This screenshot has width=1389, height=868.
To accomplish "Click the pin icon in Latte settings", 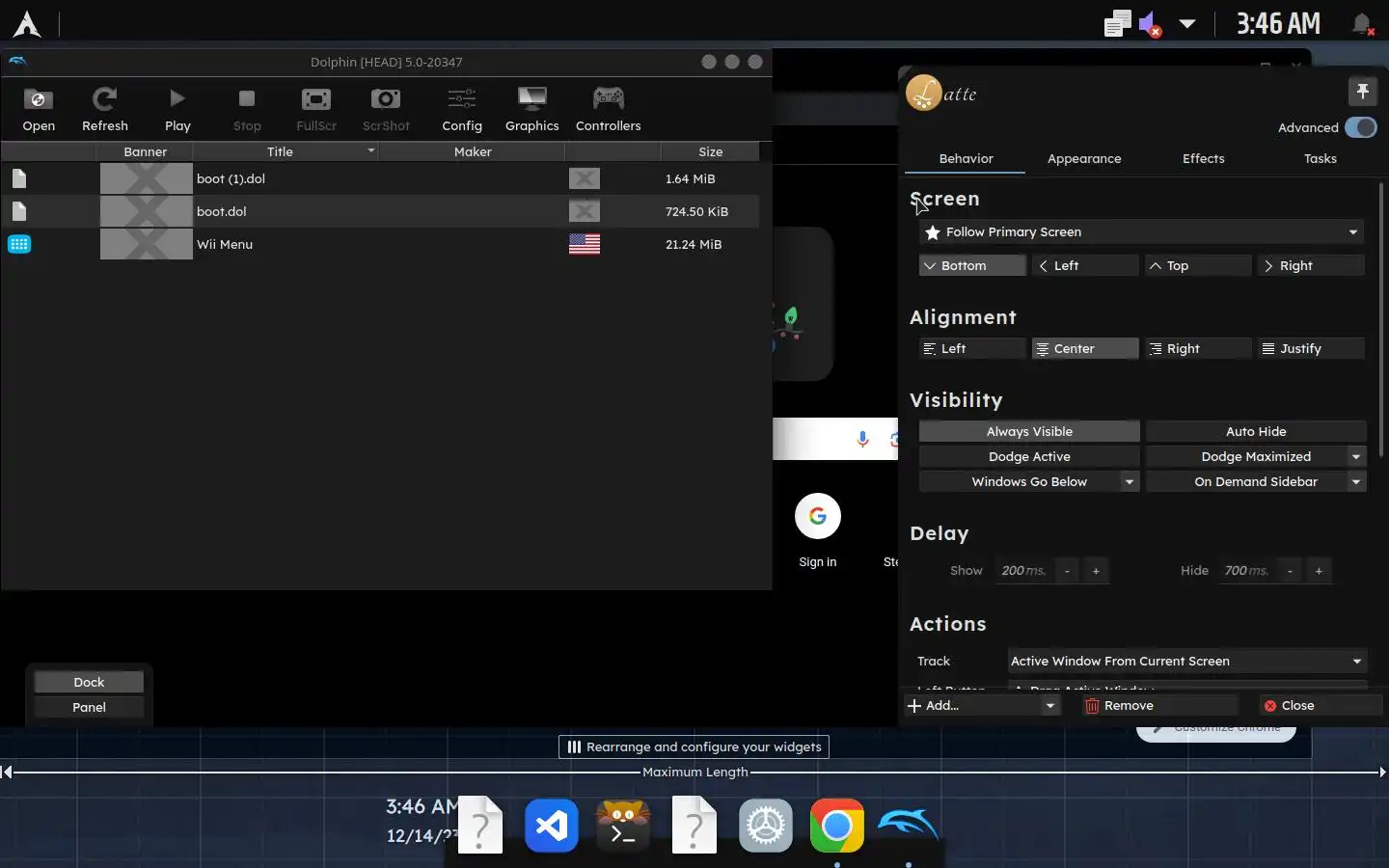I will [x=1362, y=92].
